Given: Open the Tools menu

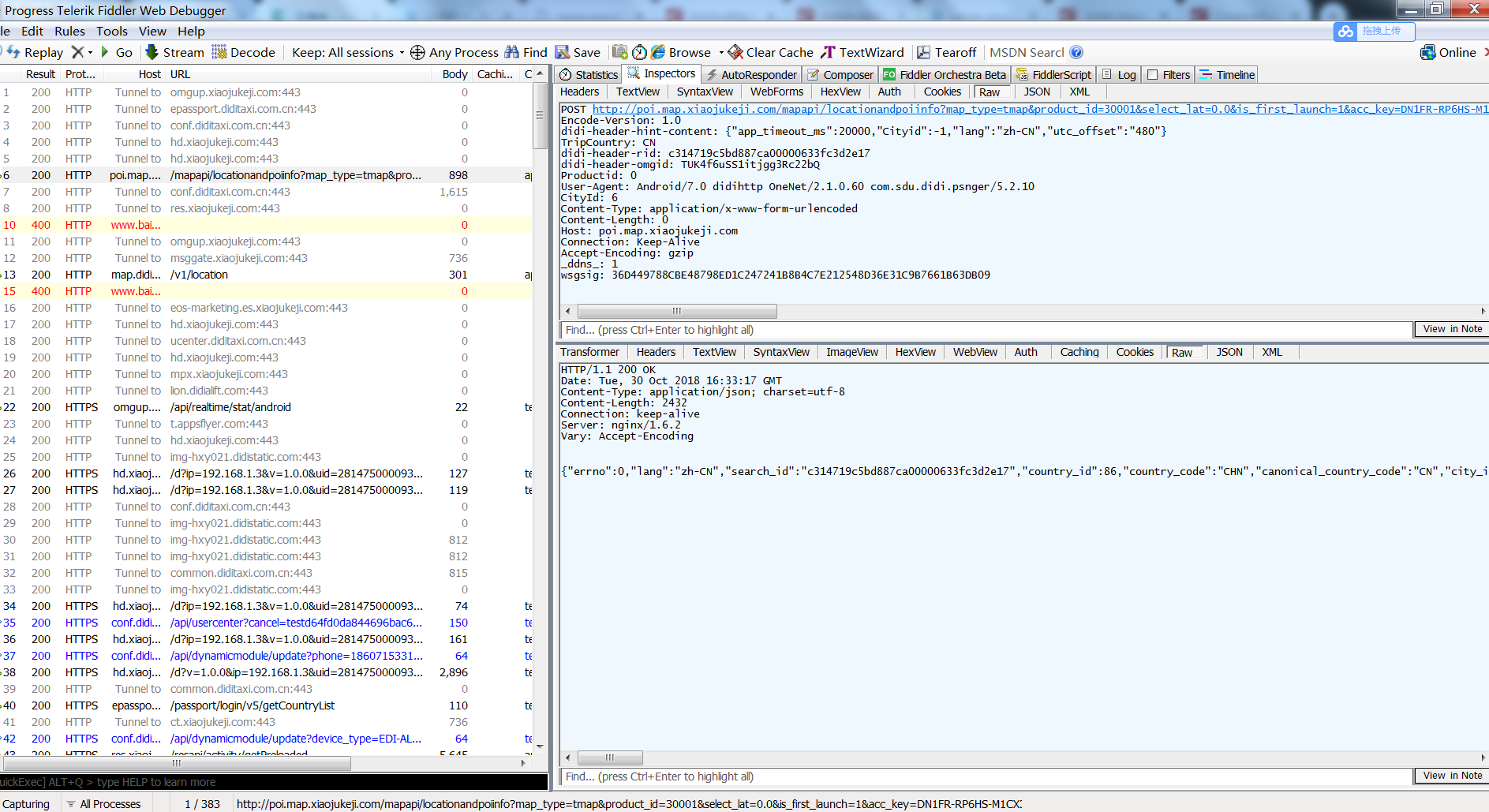Looking at the screenshot, I should click(112, 31).
